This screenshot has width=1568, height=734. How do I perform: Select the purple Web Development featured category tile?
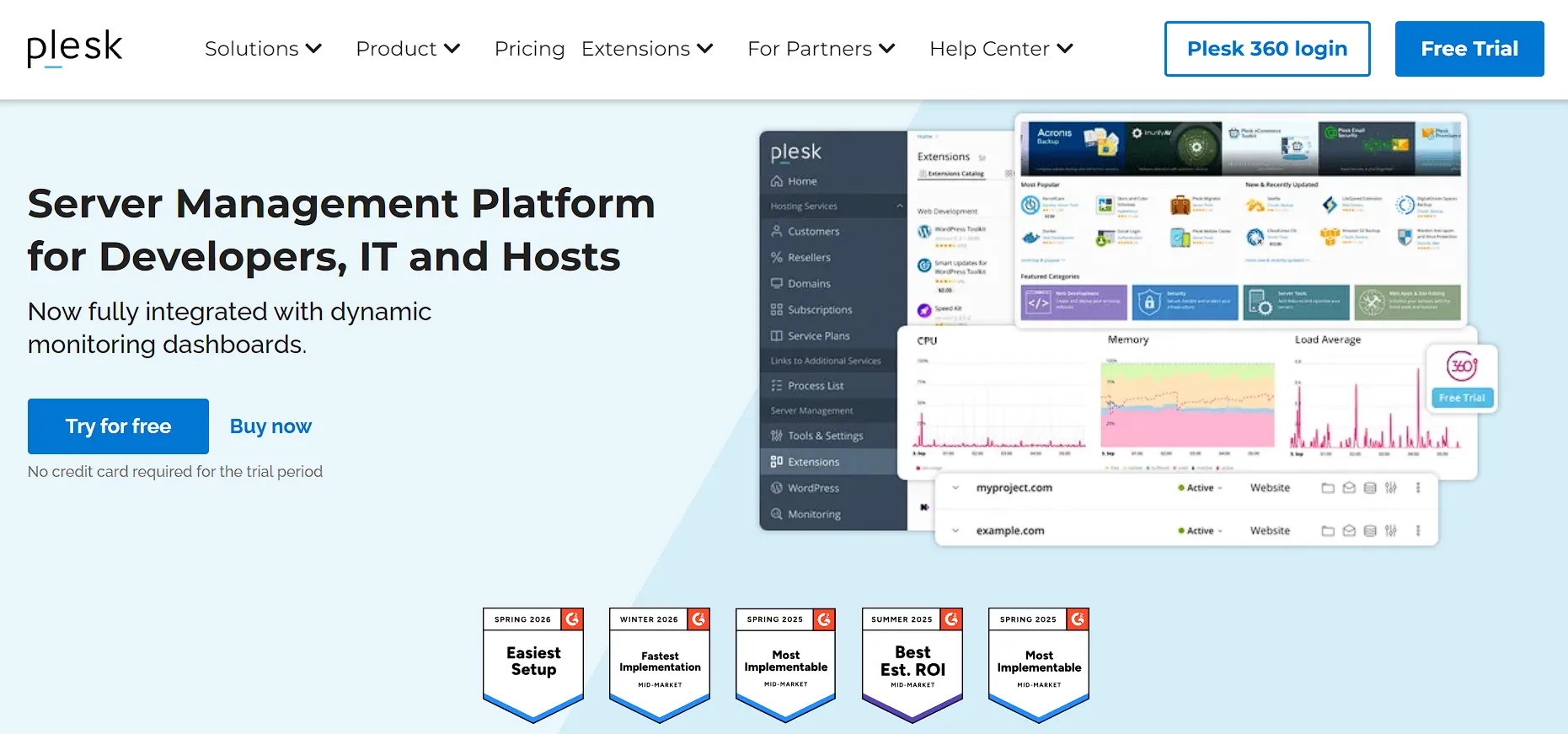coord(1073,303)
